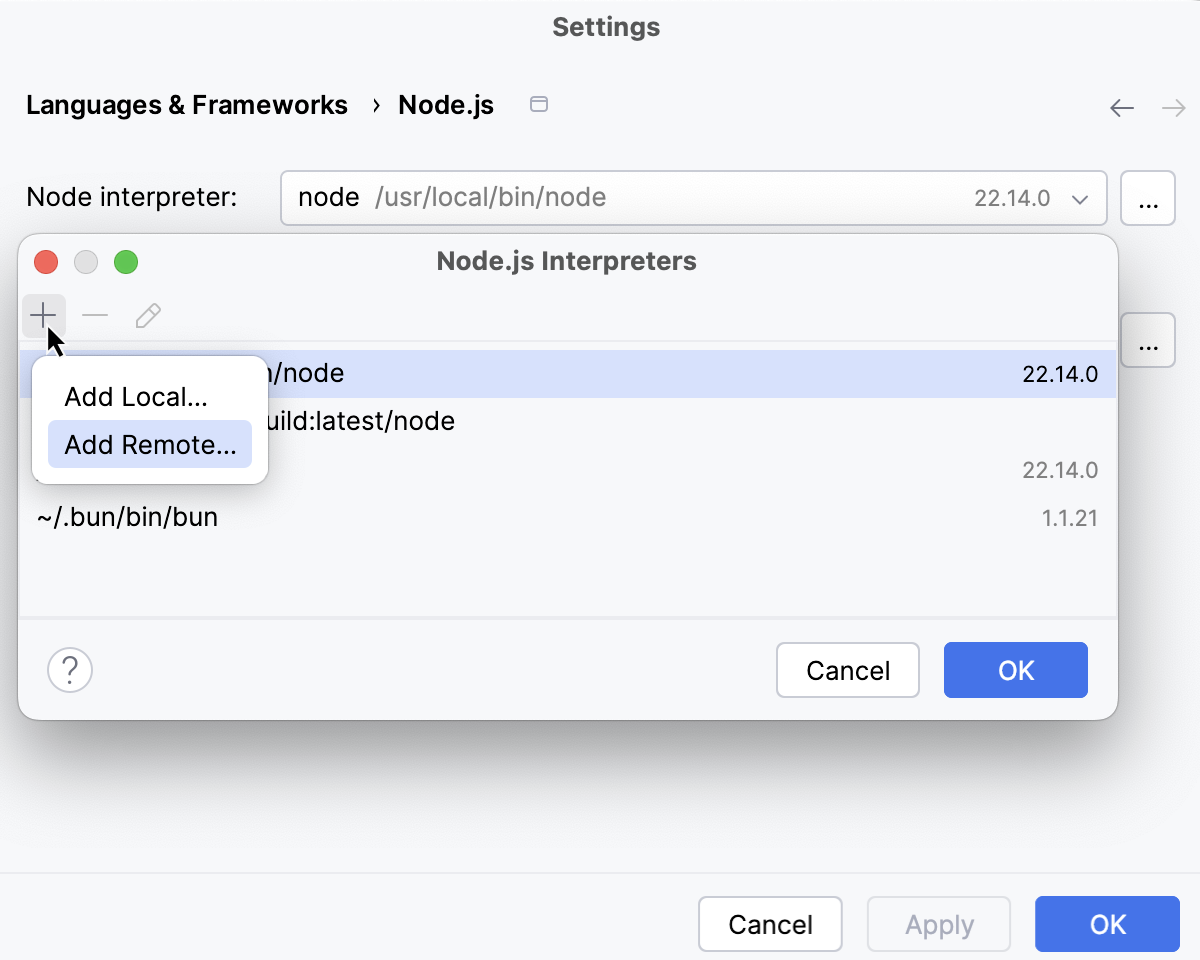Navigate forward using the right arrow icon
The image size is (1200, 960).
pyautogui.click(x=1173, y=107)
